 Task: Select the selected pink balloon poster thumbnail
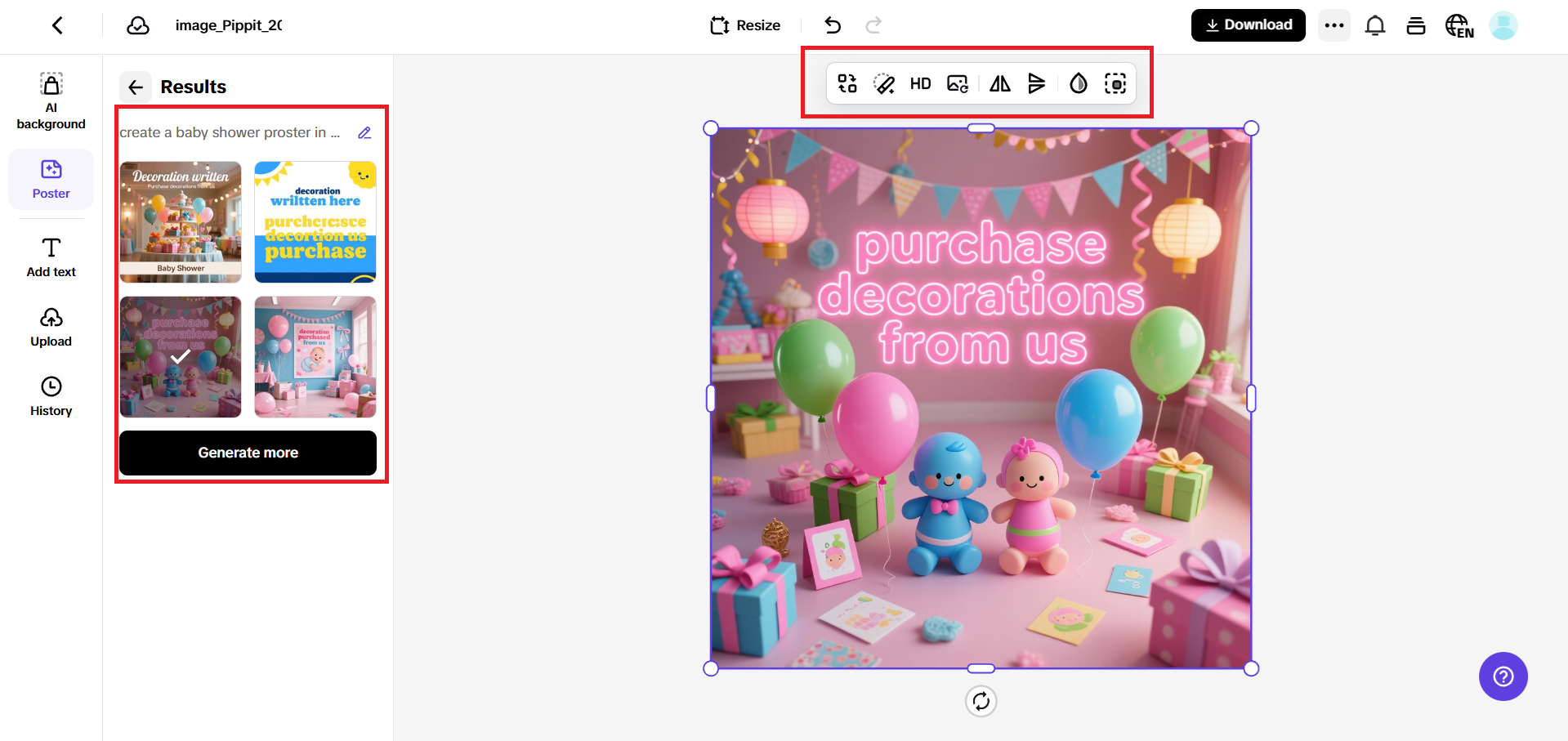tap(180, 356)
